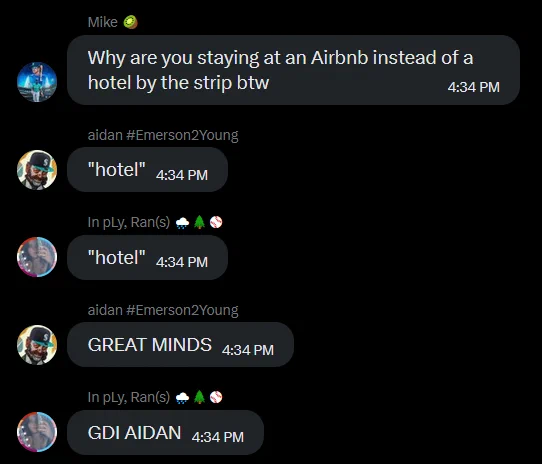
Task: Click baseball emoji in first In pLy name
Action: pos(216,222)
